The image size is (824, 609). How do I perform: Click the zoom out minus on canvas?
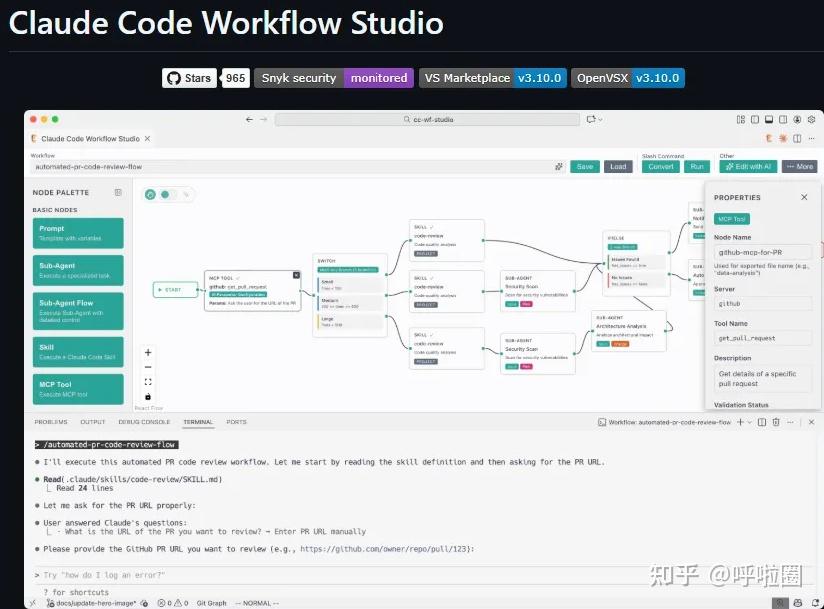pyautogui.click(x=148, y=367)
